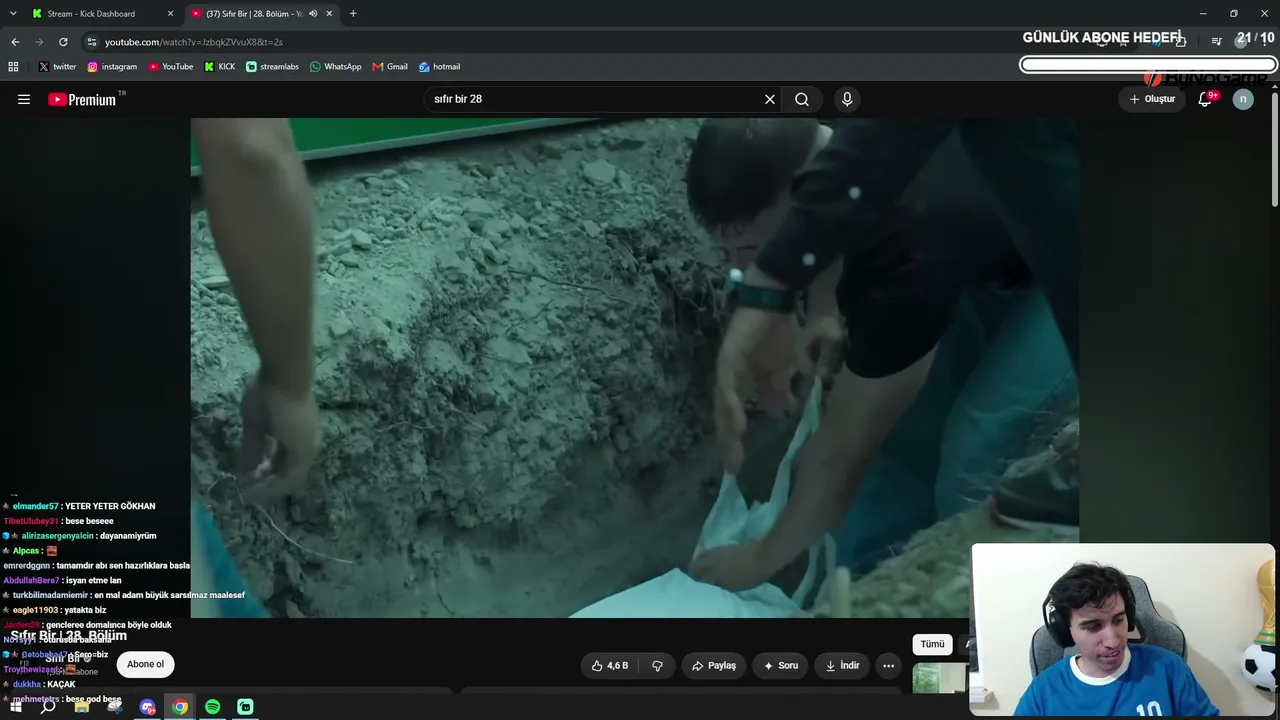This screenshot has height=720, width=1280.
Task: Open File Explorer from the taskbar
Action: pos(82,707)
